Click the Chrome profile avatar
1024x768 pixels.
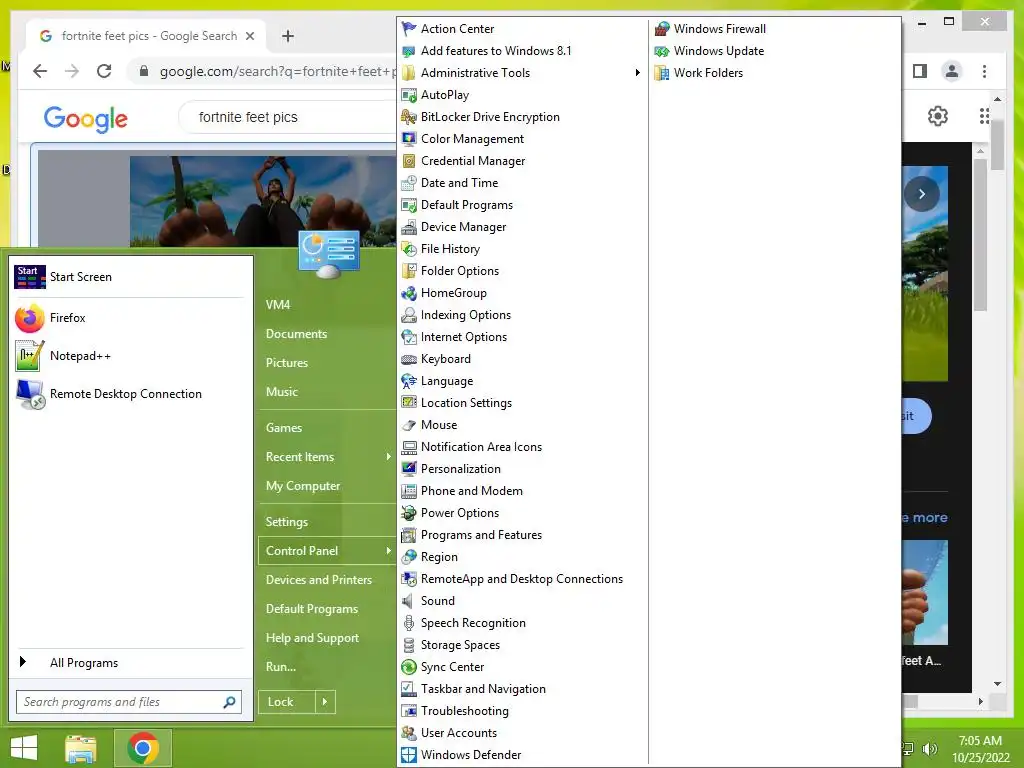(952, 71)
